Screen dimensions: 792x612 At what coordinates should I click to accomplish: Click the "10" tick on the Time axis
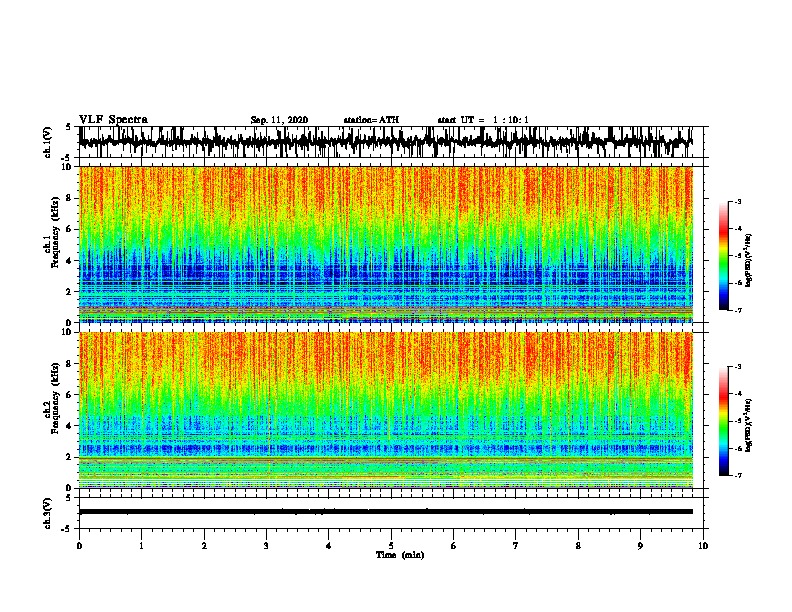pyautogui.click(x=703, y=546)
